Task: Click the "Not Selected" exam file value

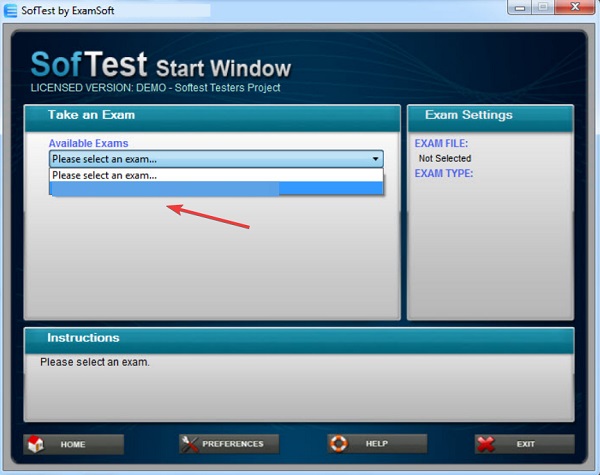Action: click(x=445, y=158)
